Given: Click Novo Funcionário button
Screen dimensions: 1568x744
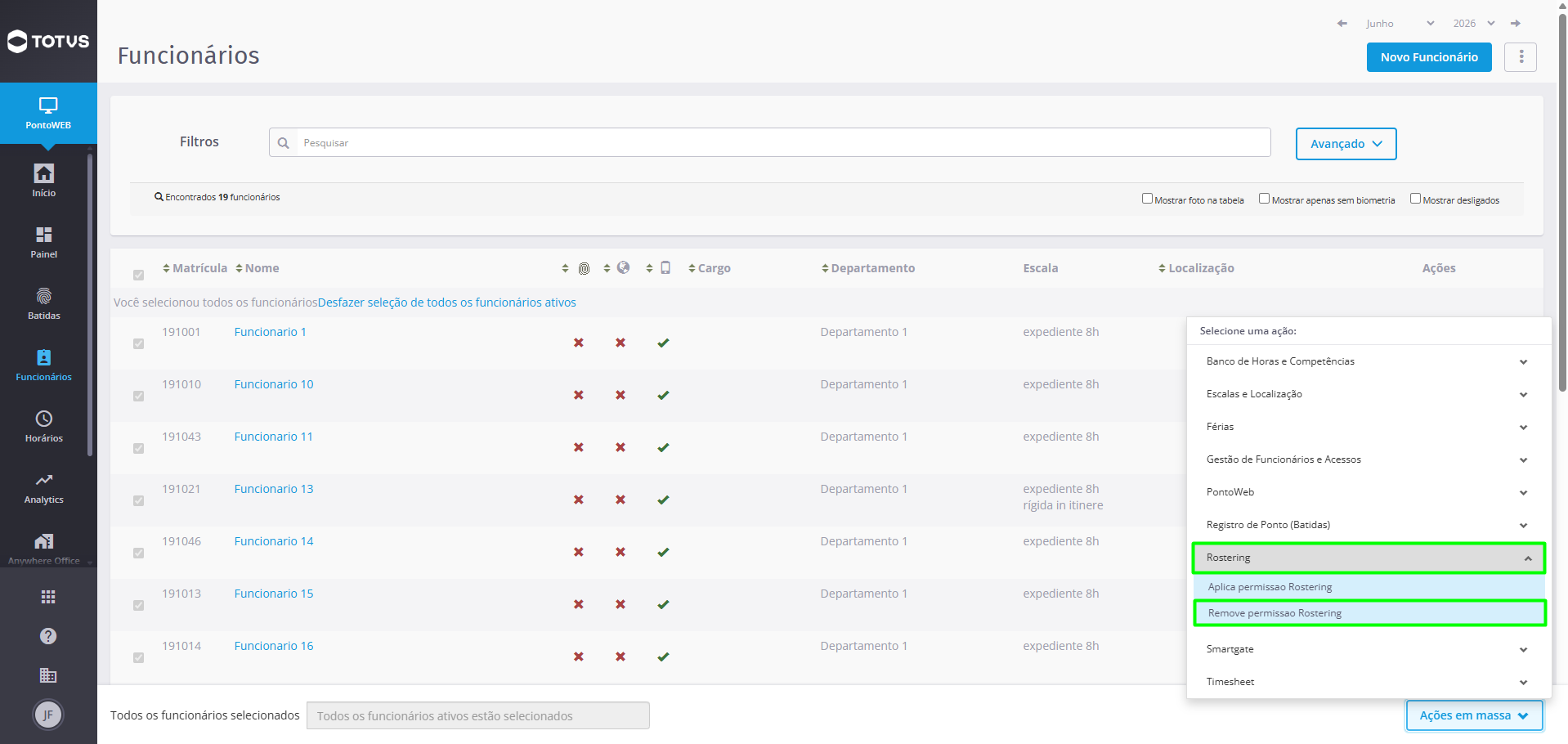Looking at the screenshot, I should coord(1429,57).
